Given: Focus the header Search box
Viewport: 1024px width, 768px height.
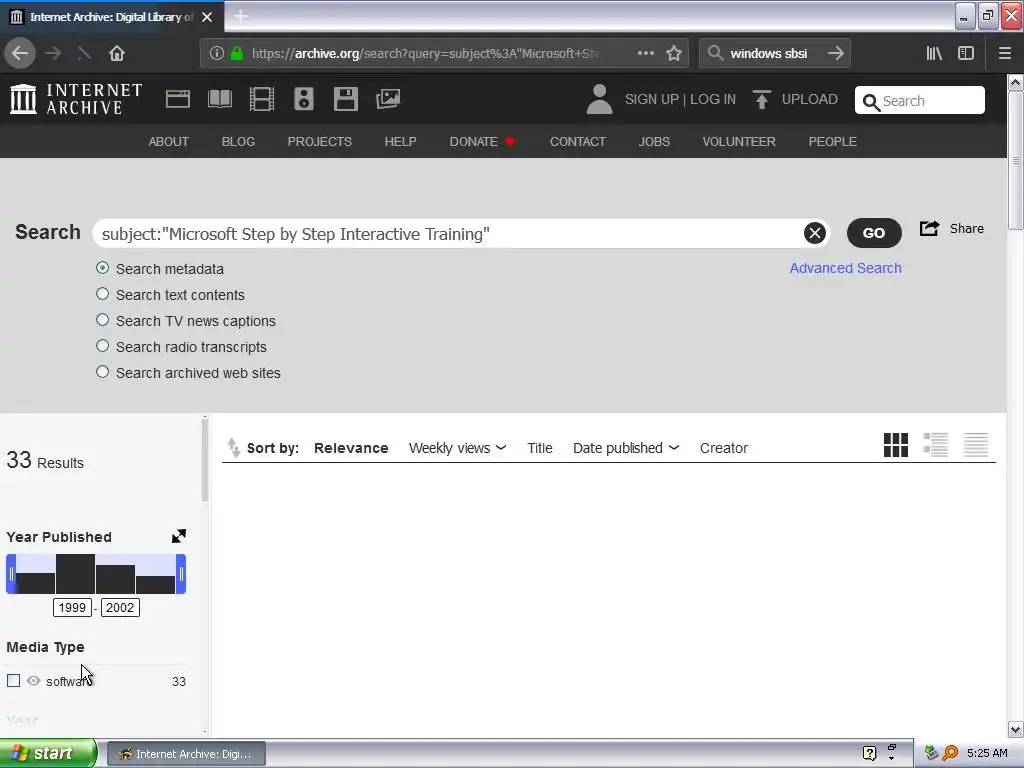Looking at the screenshot, I should click(920, 101).
